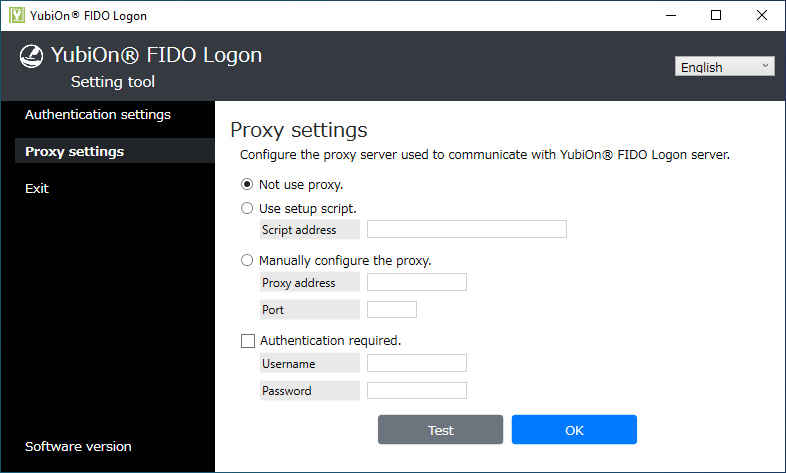Image resolution: width=786 pixels, height=473 pixels.
Task: Choose the 'Use setup script' option
Action: (247, 208)
